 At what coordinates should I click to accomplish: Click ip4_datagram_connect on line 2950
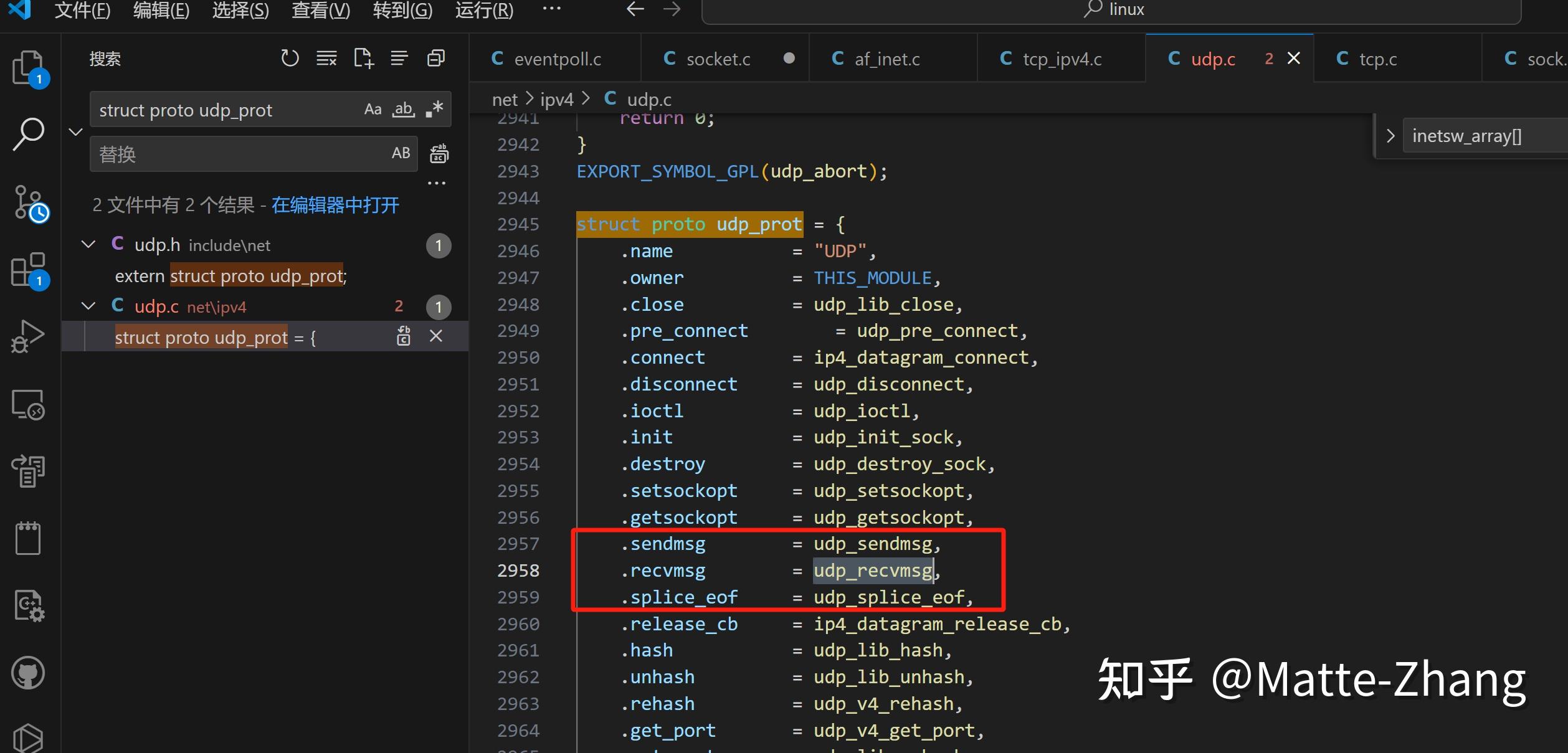coord(921,358)
